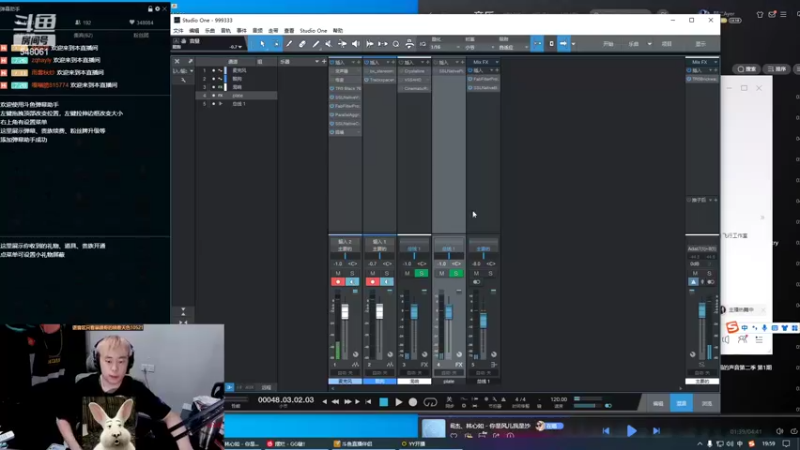Click the Return to Zero transport button

[368, 402]
